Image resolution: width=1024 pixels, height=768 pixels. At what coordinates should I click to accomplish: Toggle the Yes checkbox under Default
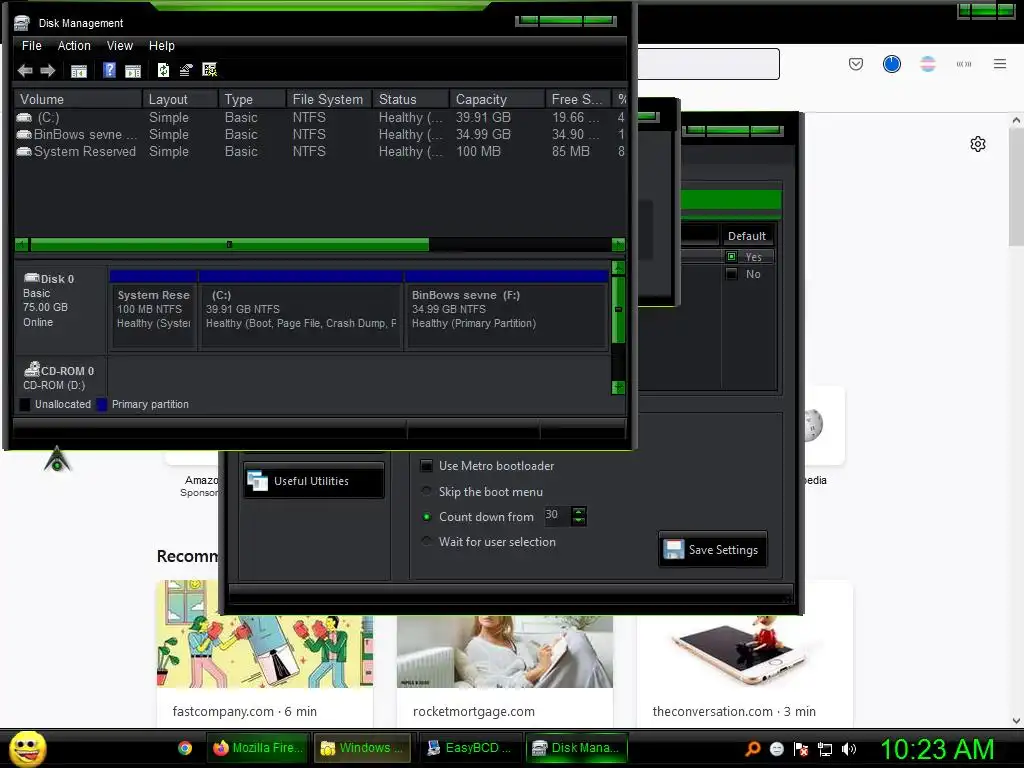pos(731,257)
